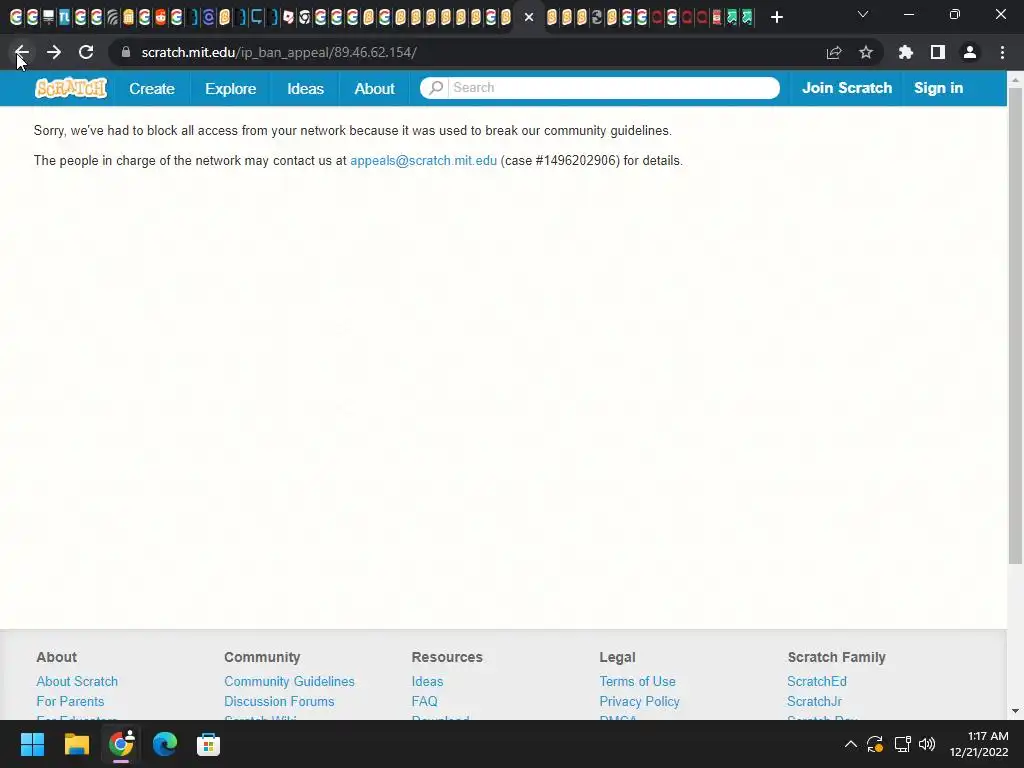The image size is (1024, 768).
Task: Open ScratchJr footer link
Action: click(814, 701)
